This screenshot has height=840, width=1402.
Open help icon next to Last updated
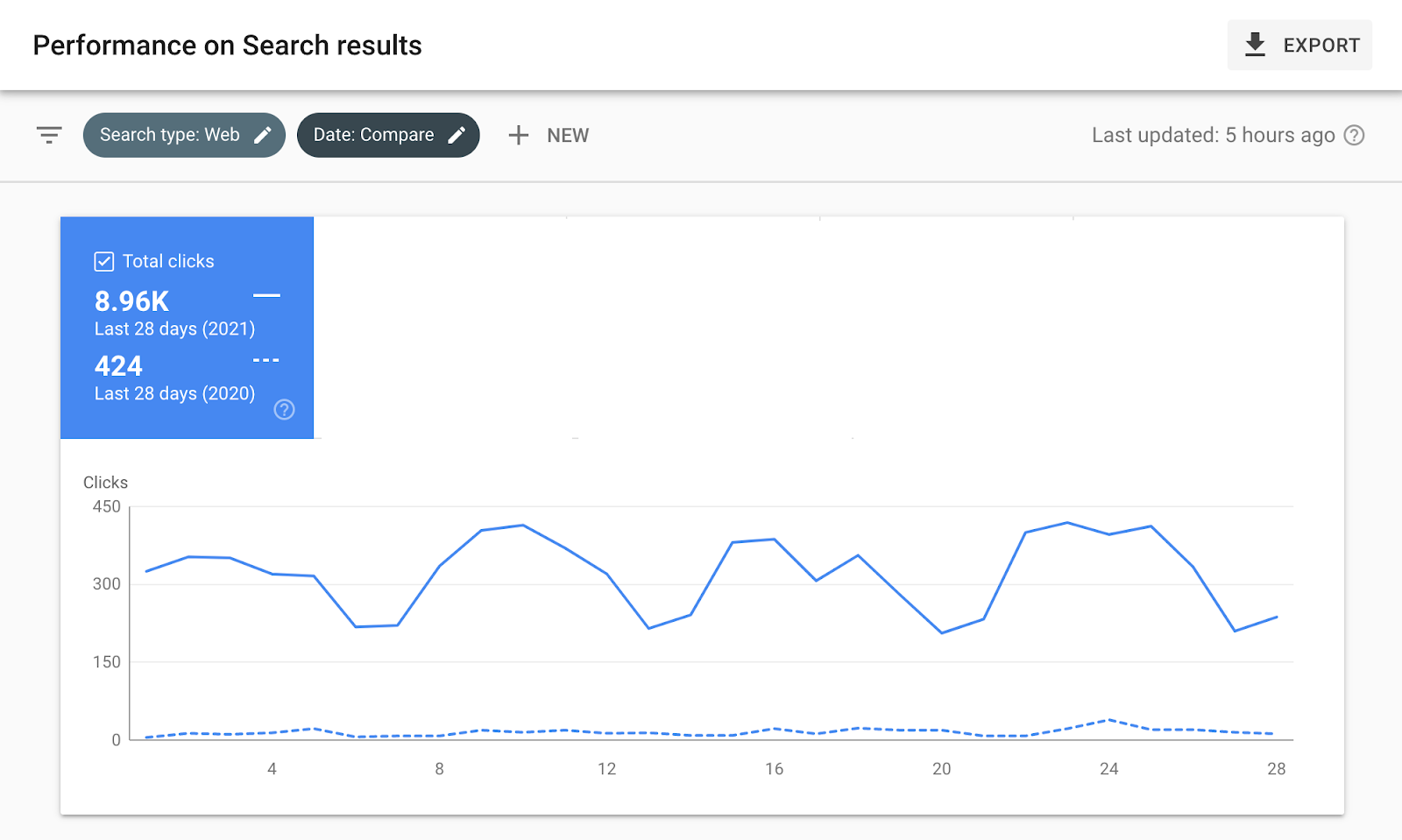(x=1355, y=135)
